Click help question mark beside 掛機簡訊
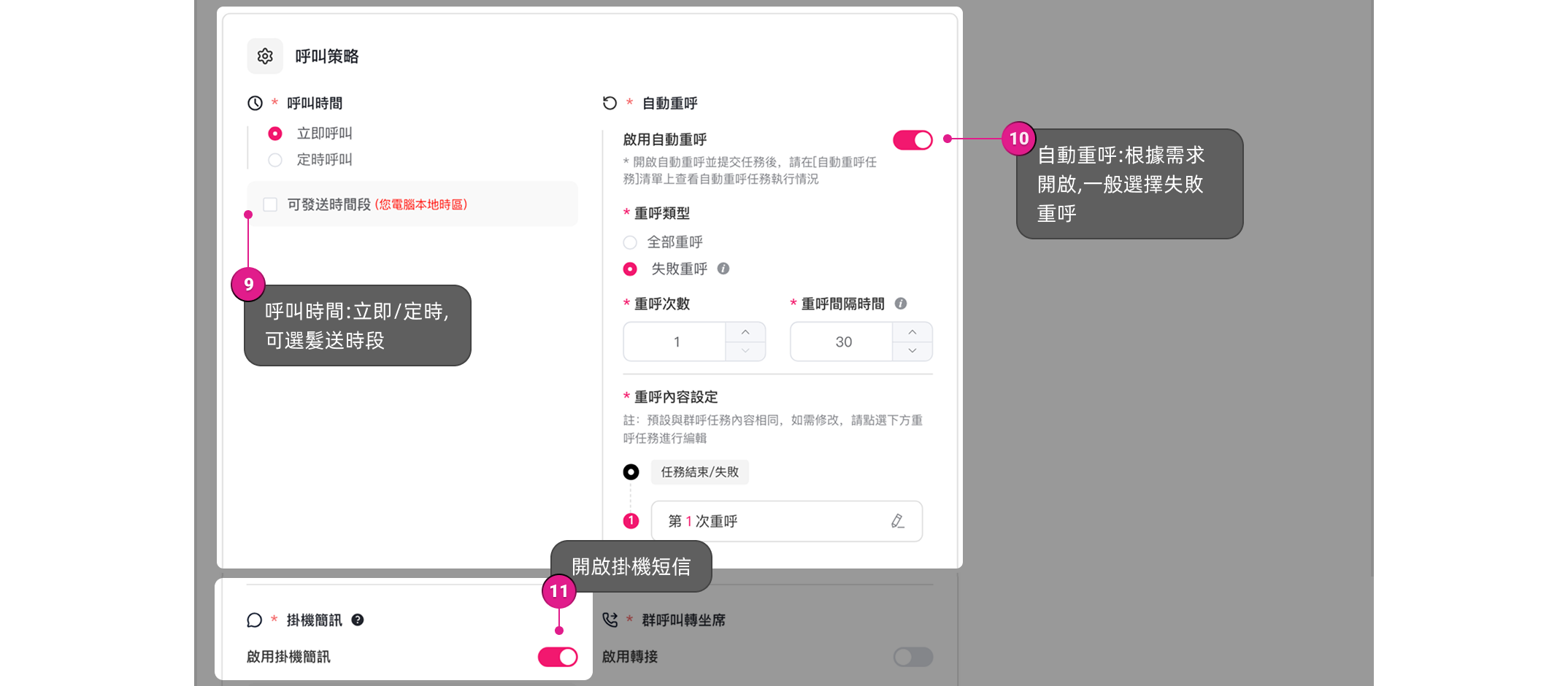This screenshot has width=1568, height=686. click(x=358, y=620)
